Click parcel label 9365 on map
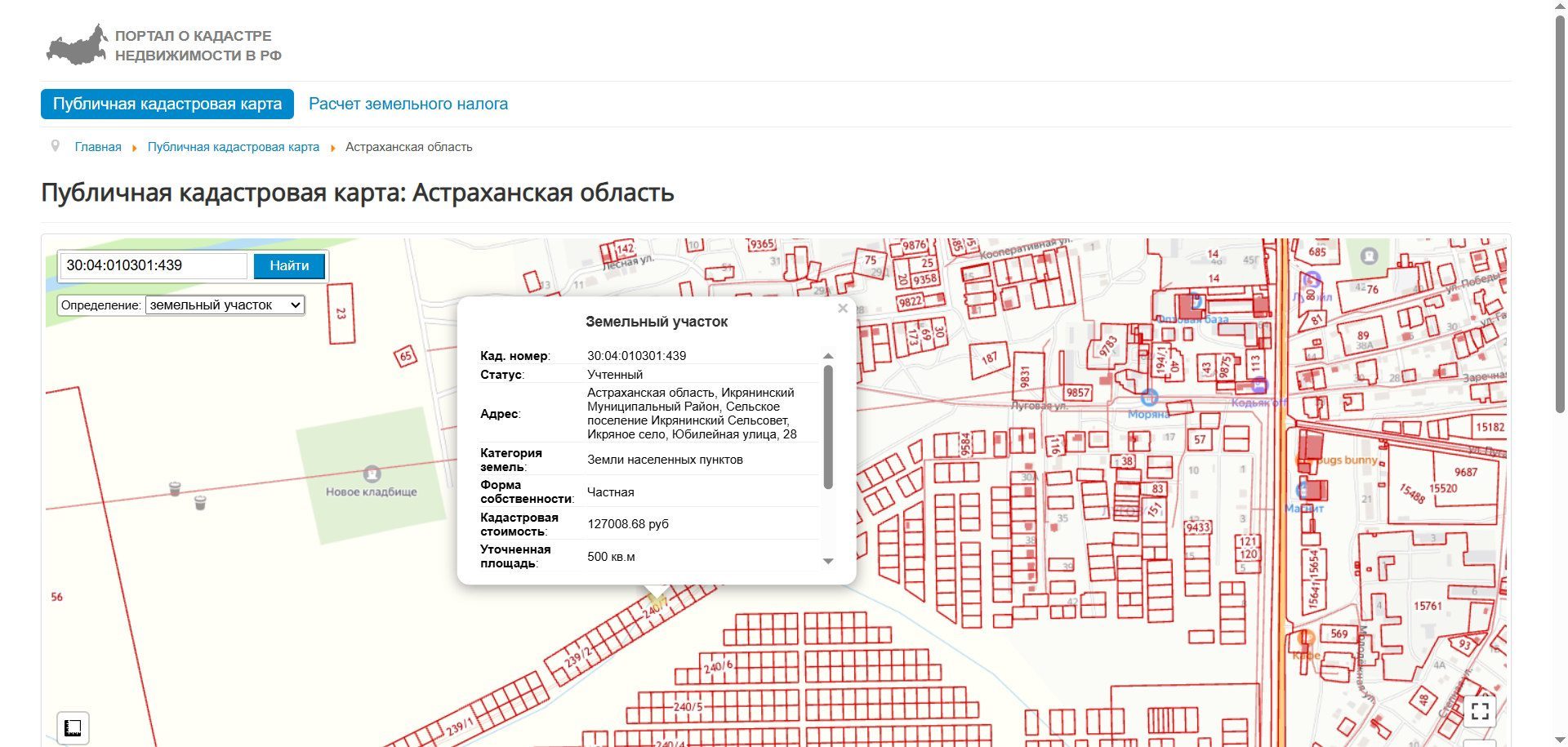 [762, 244]
